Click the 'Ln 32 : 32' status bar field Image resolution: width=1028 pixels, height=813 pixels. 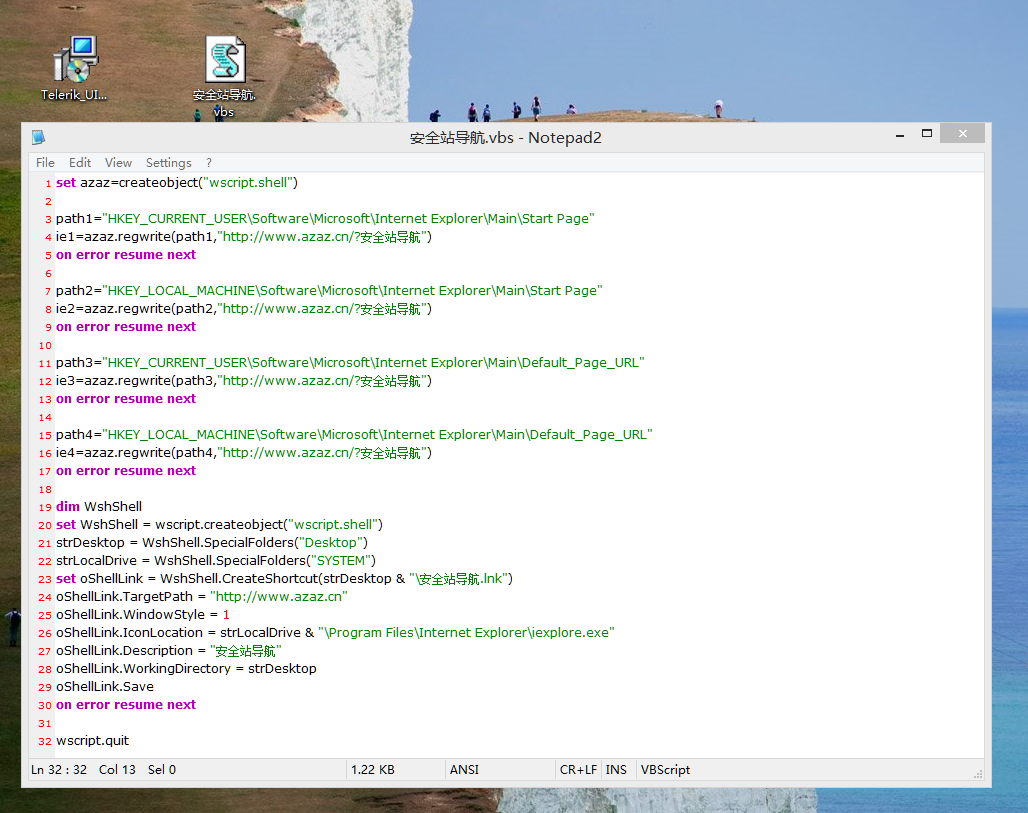tap(59, 770)
